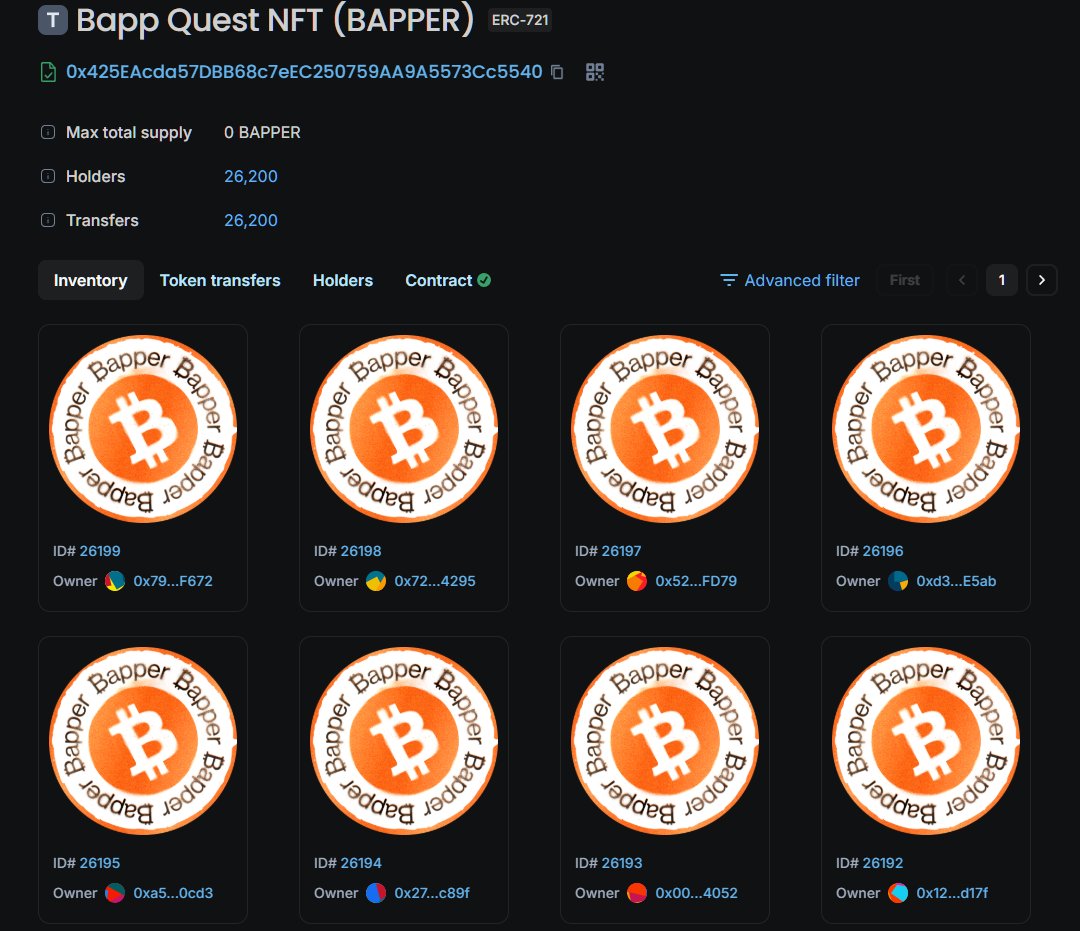Click the T token logo icon
1080x931 pixels.
tap(52, 20)
